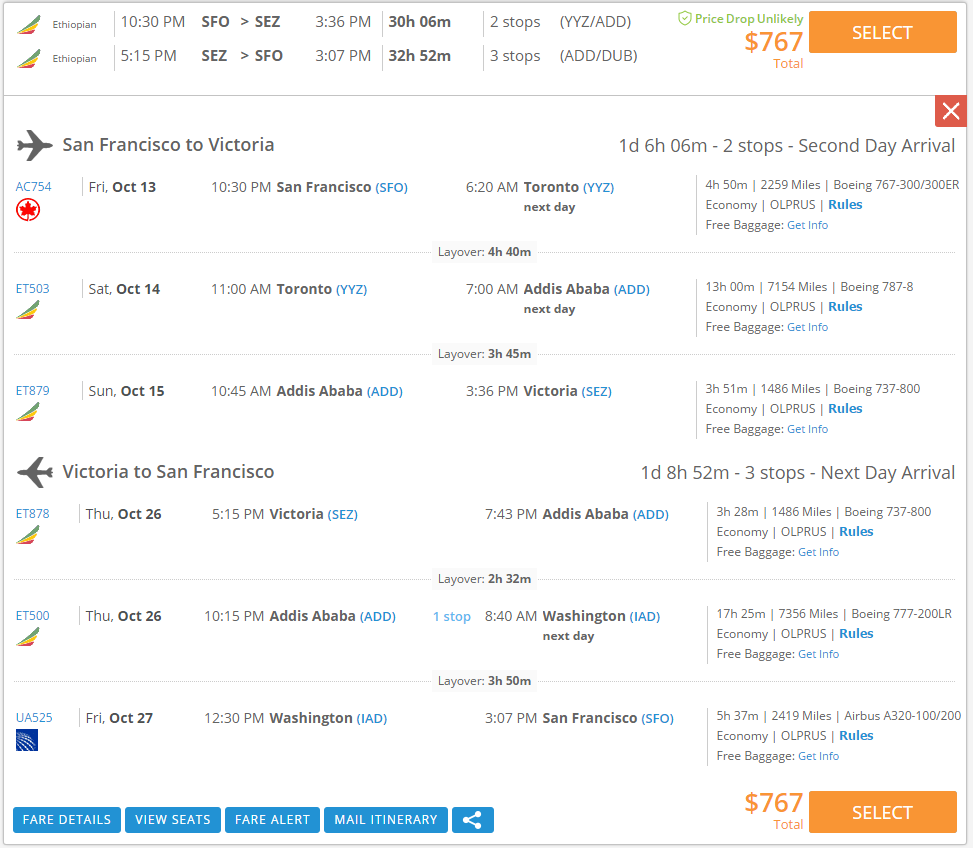973x848 pixels.
Task: Click the return airplane icon beside Victoria to San Francisco
Action: [x=35, y=472]
